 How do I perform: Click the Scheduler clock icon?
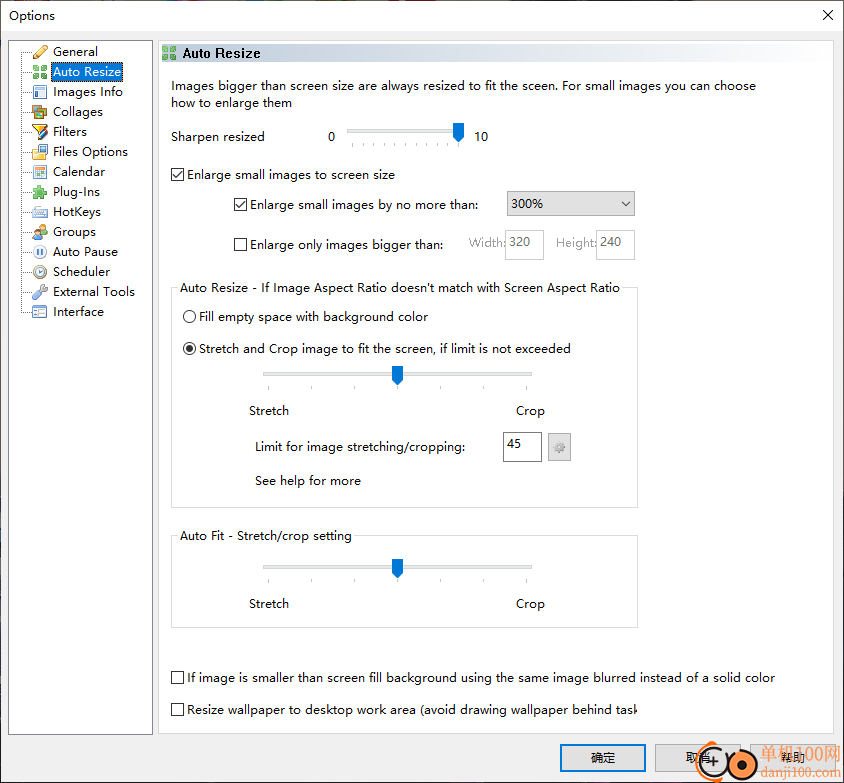(x=40, y=272)
